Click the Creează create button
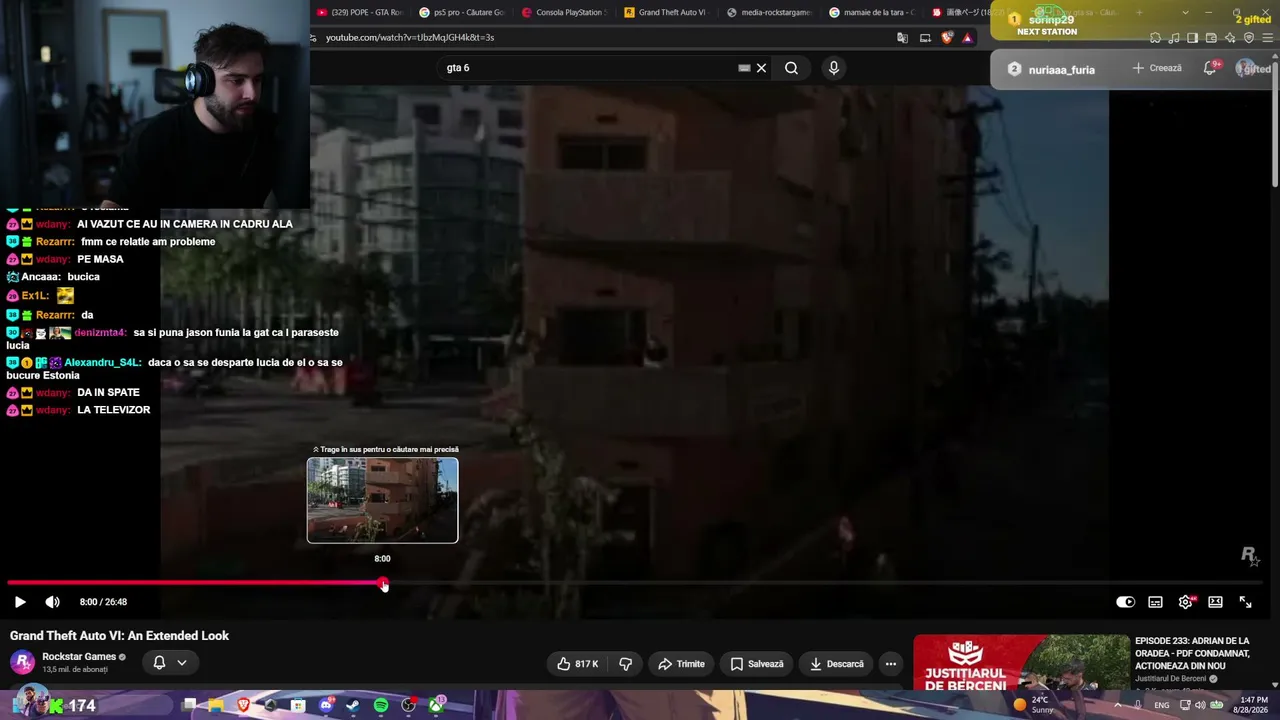The height and width of the screenshot is (720, 1280). [x=1157, y=68]
